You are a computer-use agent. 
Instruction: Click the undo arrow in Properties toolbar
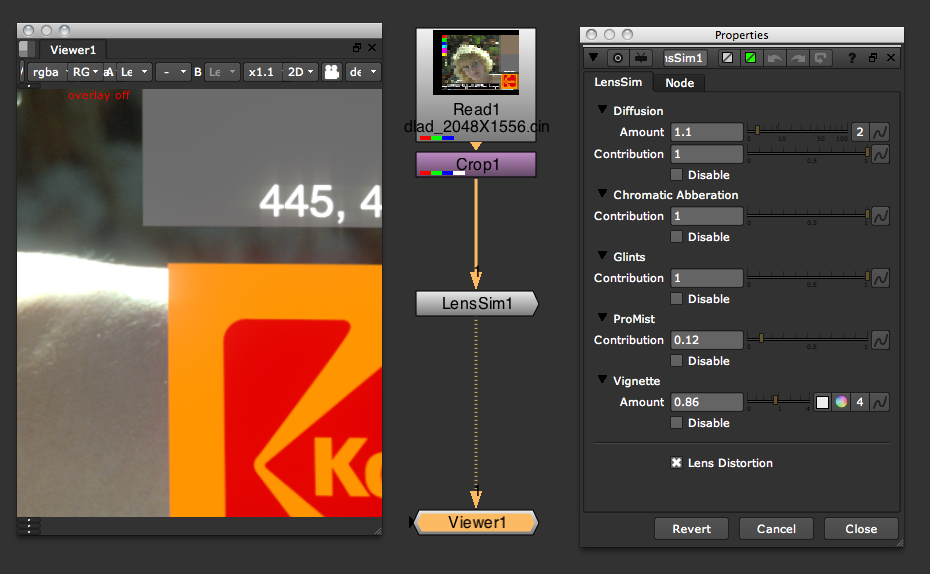pyautogui.click(x=774, y=58)
